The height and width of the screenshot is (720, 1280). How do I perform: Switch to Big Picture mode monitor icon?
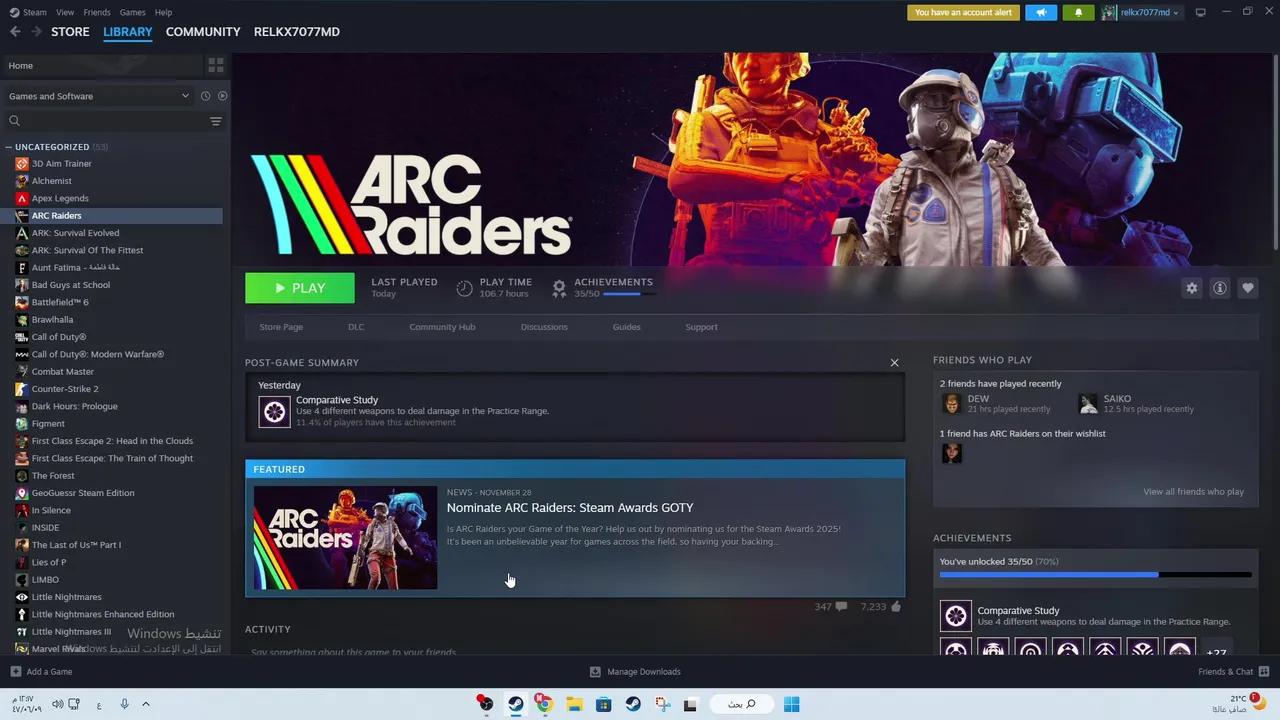1200,13
